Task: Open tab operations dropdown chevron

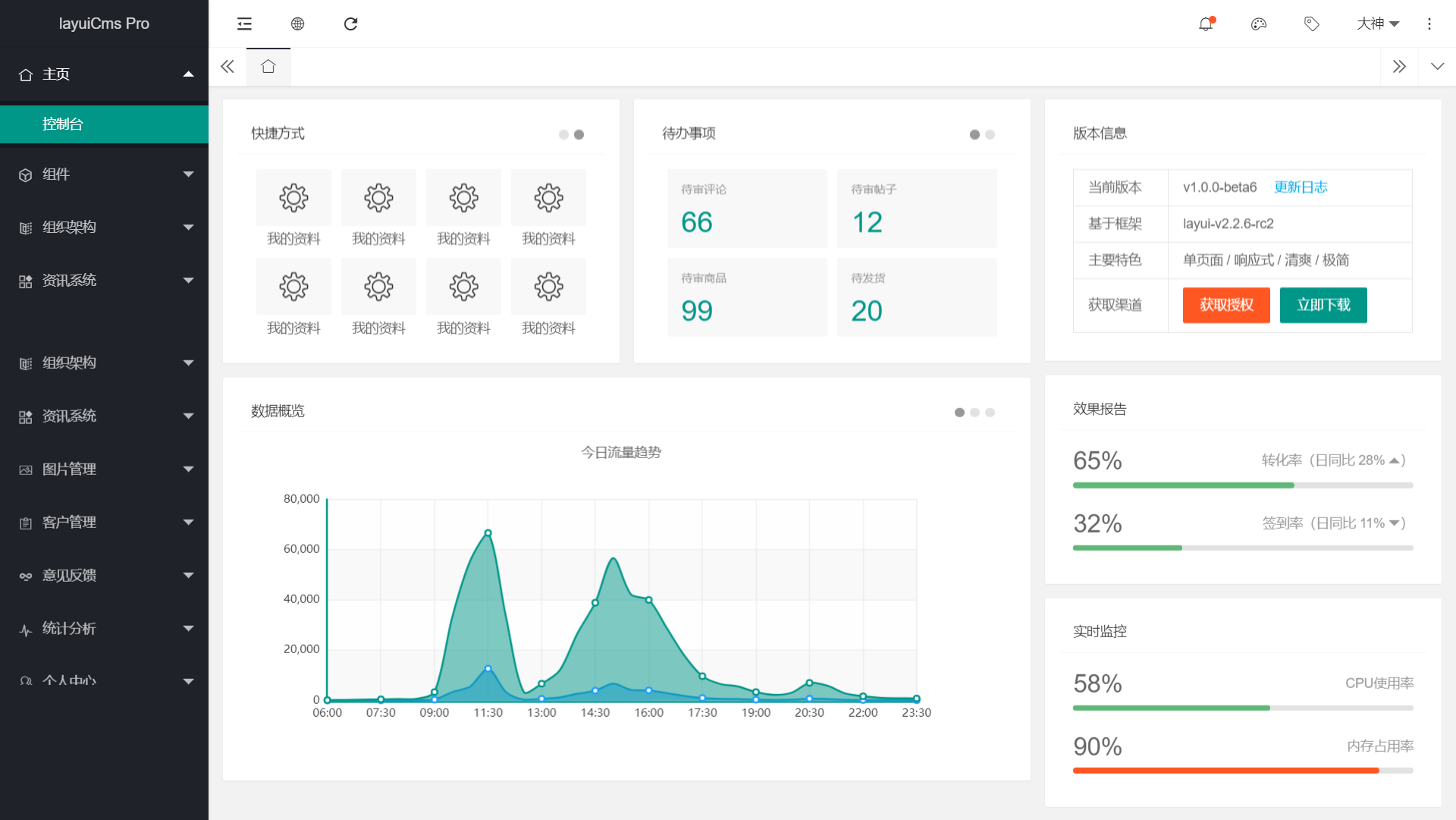Action: [x=1437, y=67]
